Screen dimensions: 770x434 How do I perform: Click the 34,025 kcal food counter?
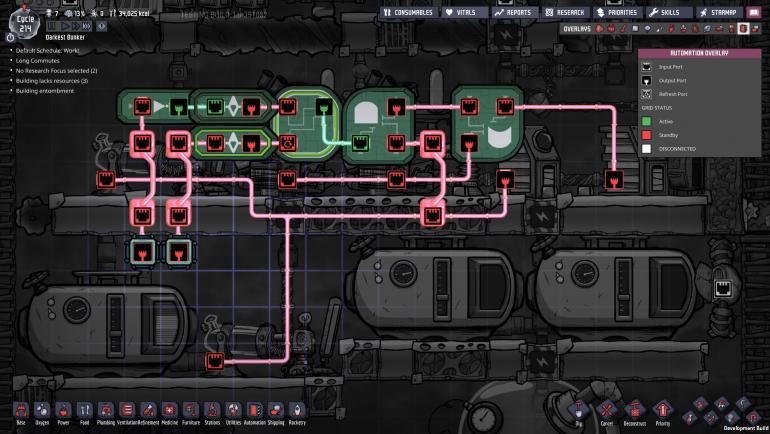[x=130, y=13]
